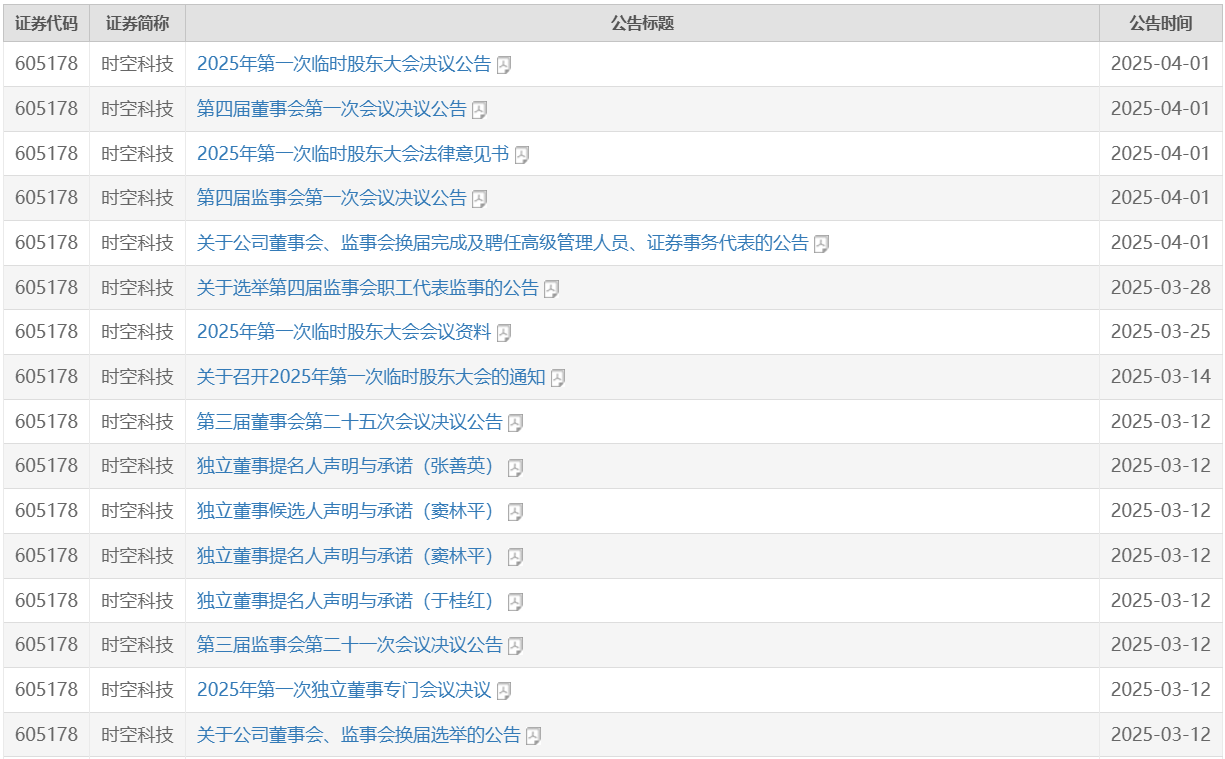The image size is (1225, 759).
Task: Open PDF icon after 2025年第一次独立董事专门会议决议
Action: click(x=504, y=691)
